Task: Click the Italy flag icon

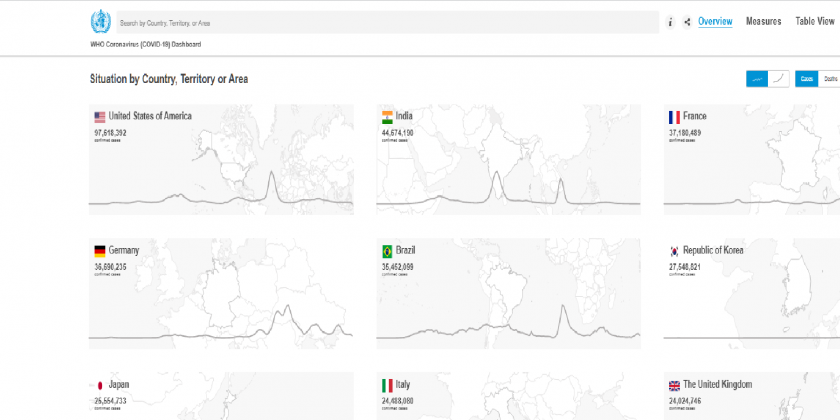Action: point(387,385)
